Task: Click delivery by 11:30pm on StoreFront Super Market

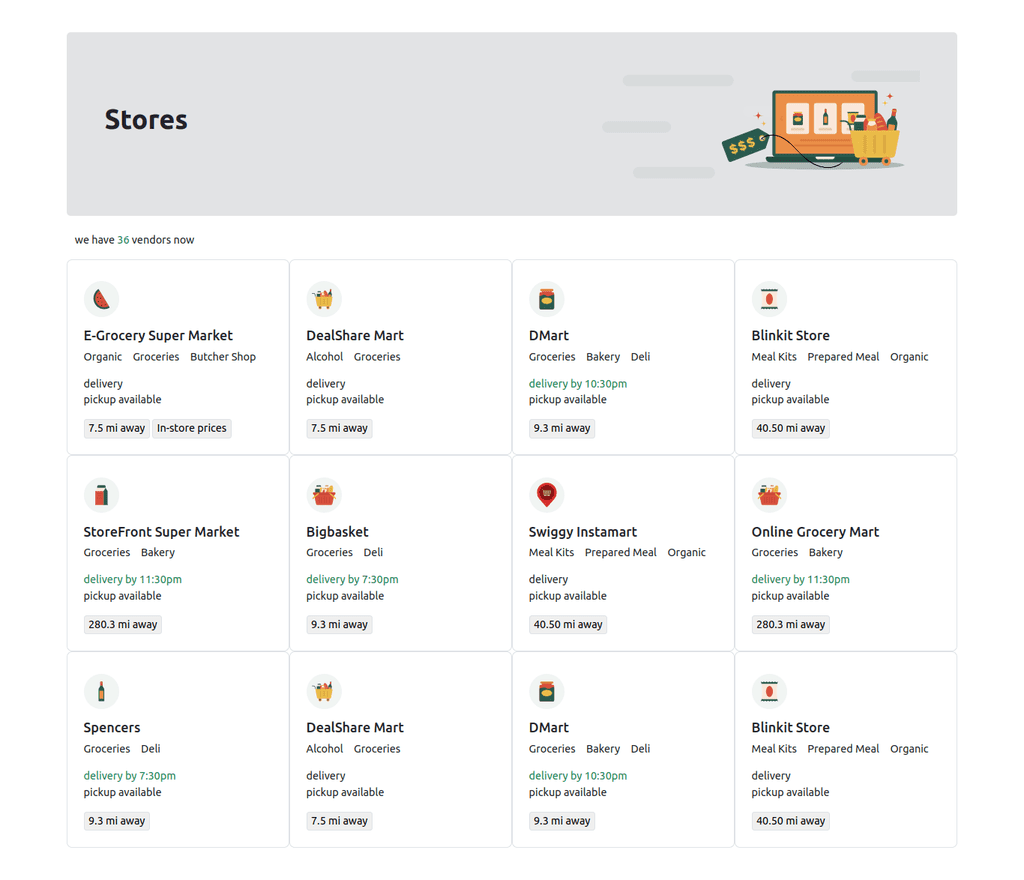Action: pos(133,580)
